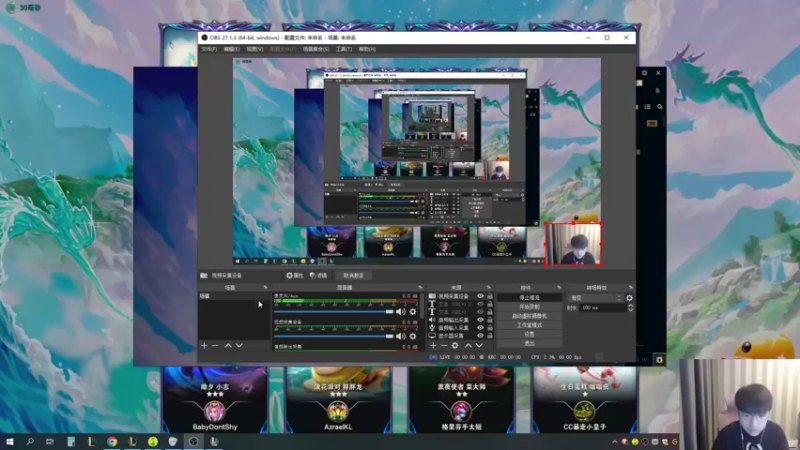Click 退出 (Exit) button in Controls

pyautogui.click(x=530, y=343)
